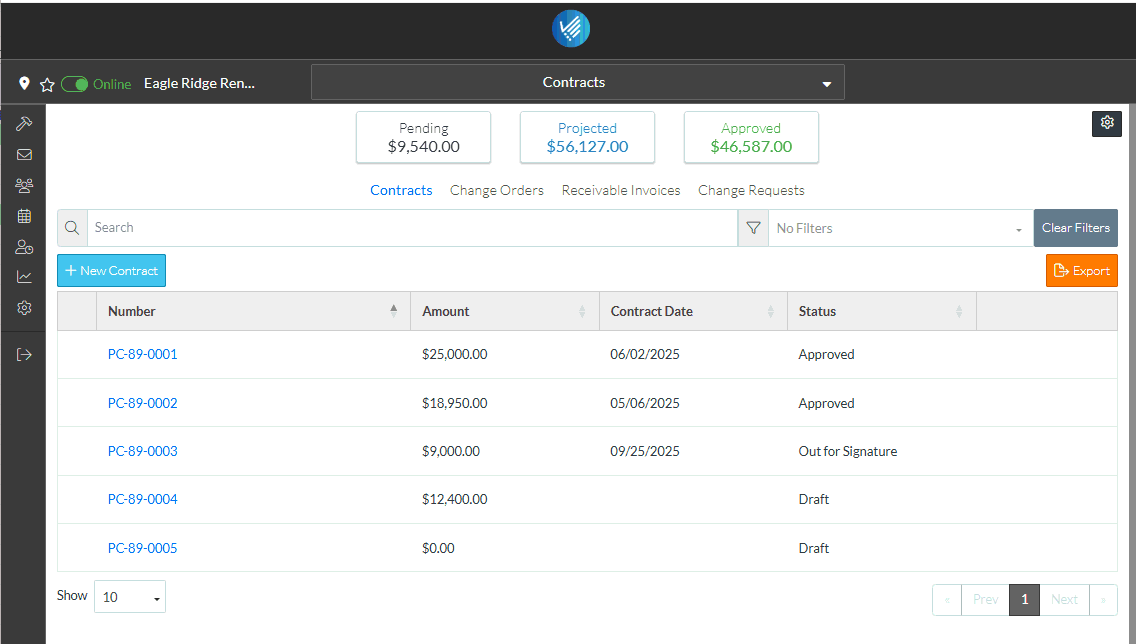
Task: Expand the Contracts module dropdown
Action: click(x=577, y=83)
